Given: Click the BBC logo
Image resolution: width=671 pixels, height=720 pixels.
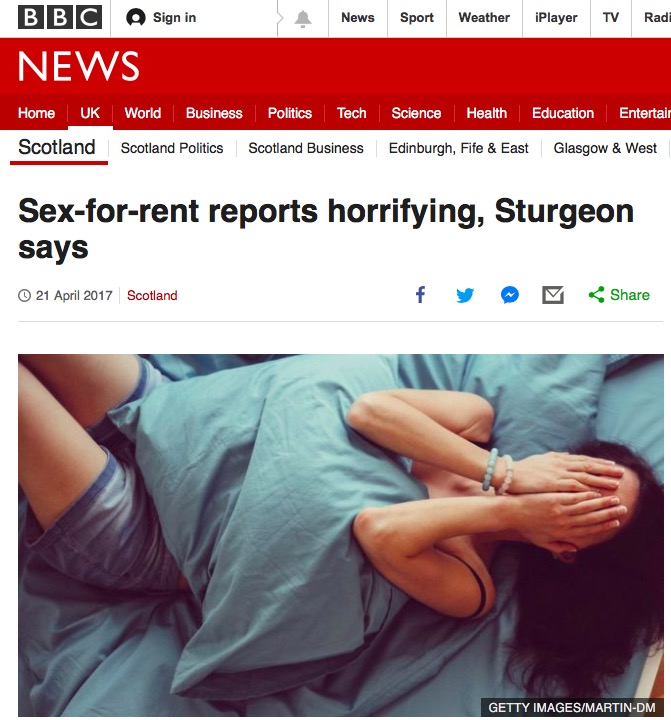Looking at the screenshot, I should point(60,17).
